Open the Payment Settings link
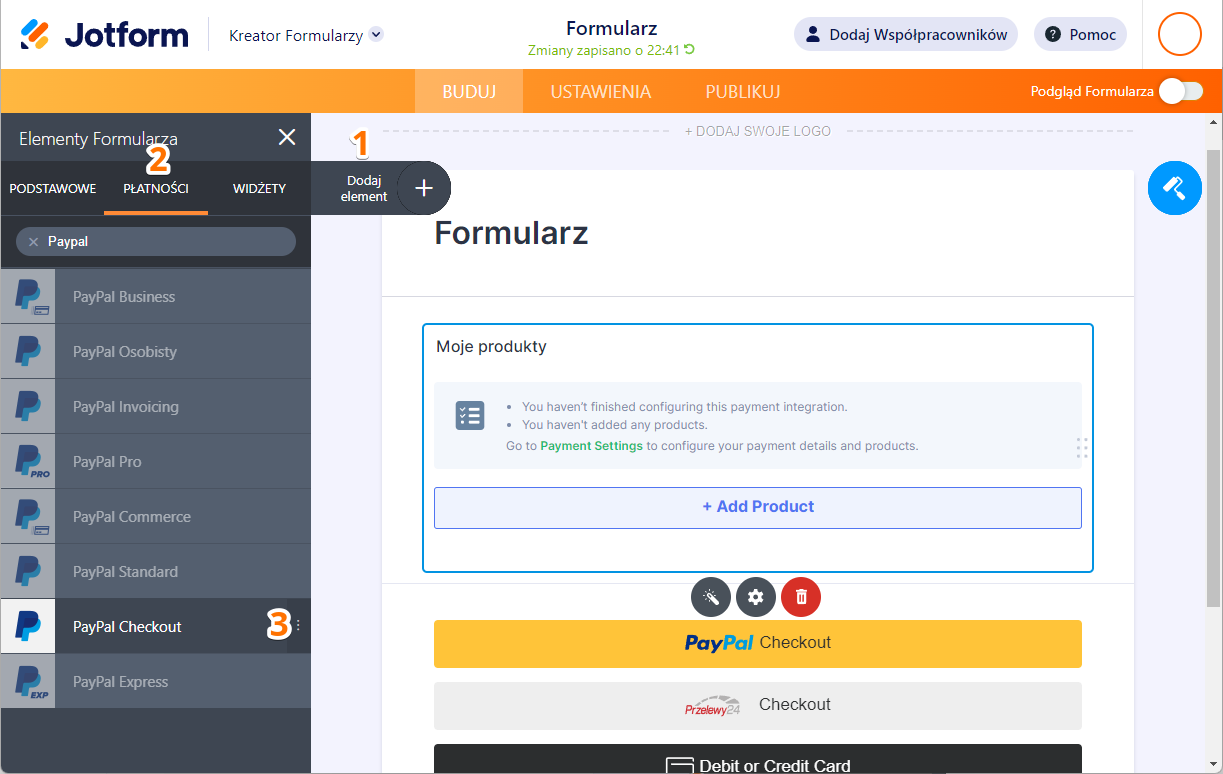Image resolution: width=1223 pixels, height=774 pixels. (x=591, y=446)
